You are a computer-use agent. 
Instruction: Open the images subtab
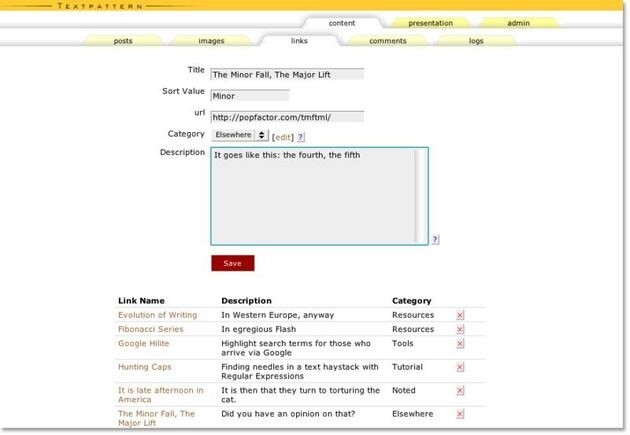212,41
